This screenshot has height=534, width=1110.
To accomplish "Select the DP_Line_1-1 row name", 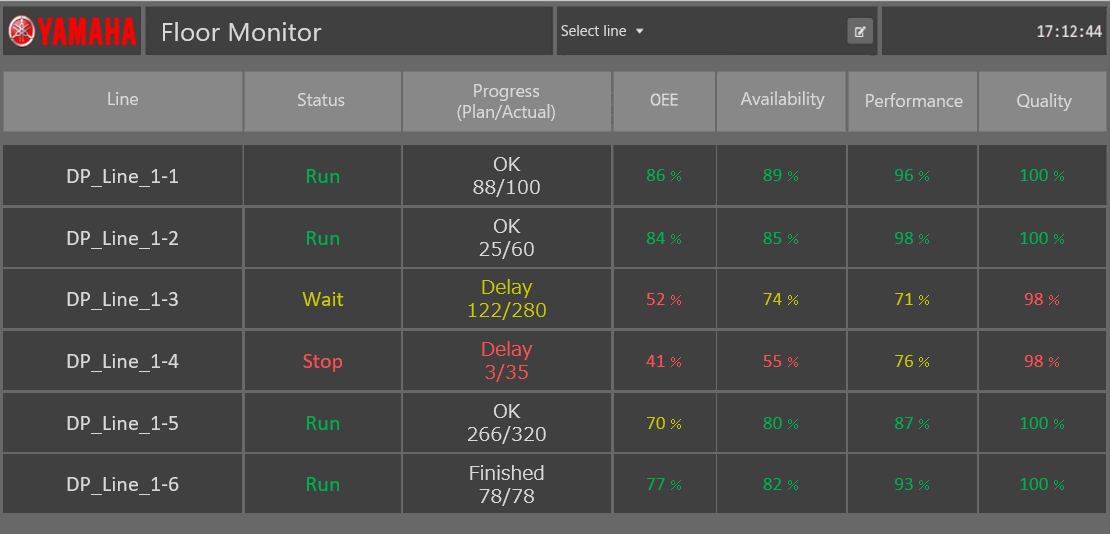I will click(122, 176).
